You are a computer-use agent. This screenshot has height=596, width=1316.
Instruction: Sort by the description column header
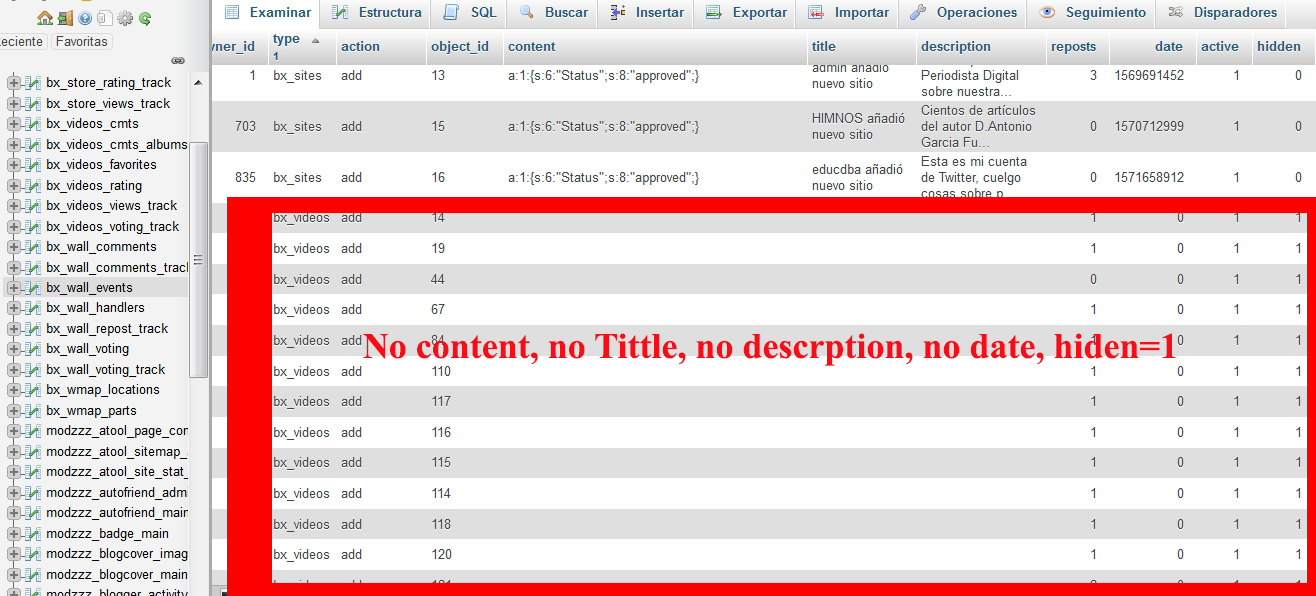click(956, 47)
